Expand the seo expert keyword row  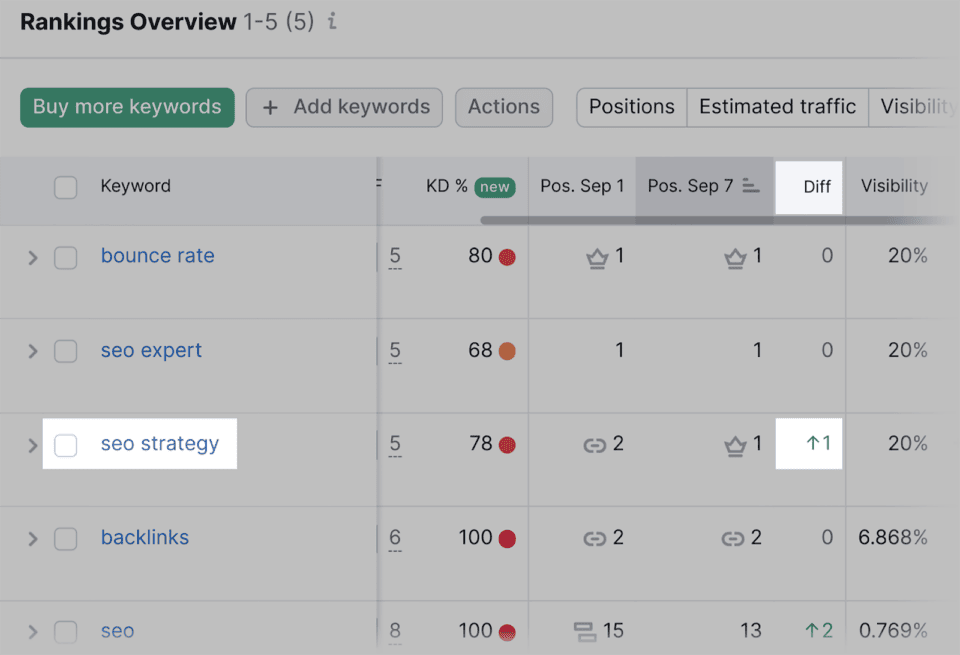tap(32, 351)
